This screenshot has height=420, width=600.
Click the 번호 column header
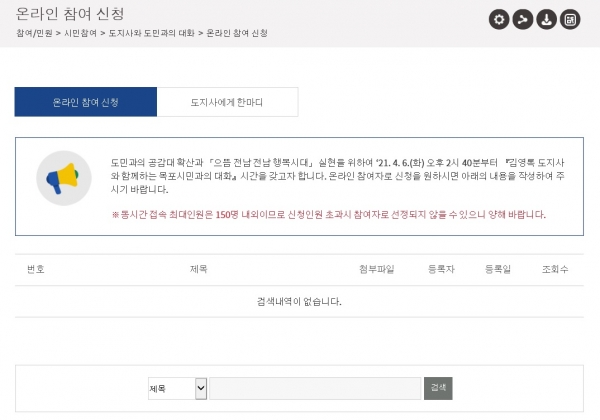pos(35,270)
